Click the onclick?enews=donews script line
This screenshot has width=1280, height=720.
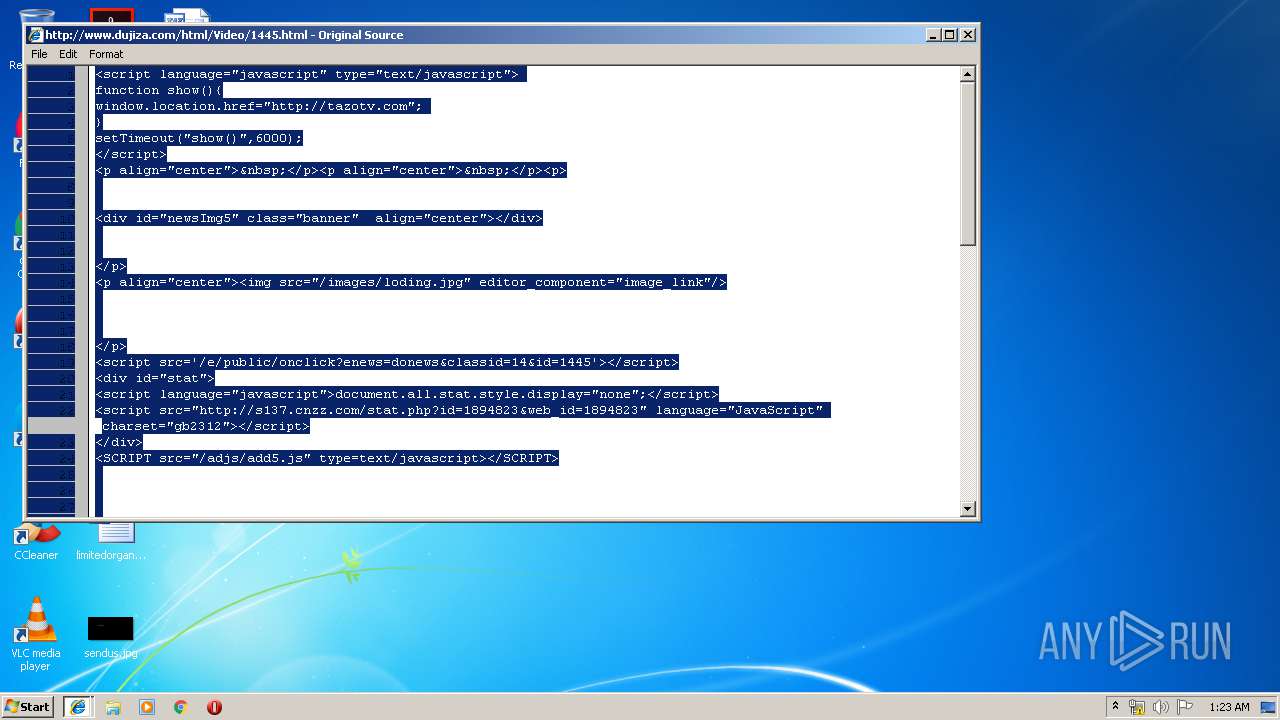click(386, 362)
